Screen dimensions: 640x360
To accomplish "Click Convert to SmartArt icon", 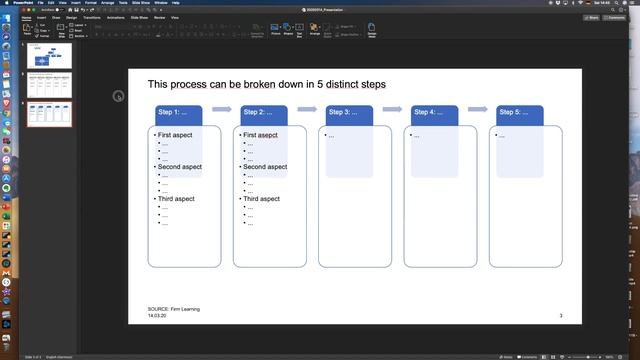I will coord(257,28).
